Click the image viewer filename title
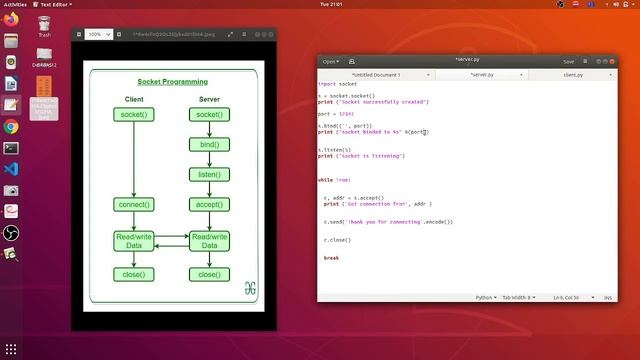640x360 pixels. pos(174,34)
